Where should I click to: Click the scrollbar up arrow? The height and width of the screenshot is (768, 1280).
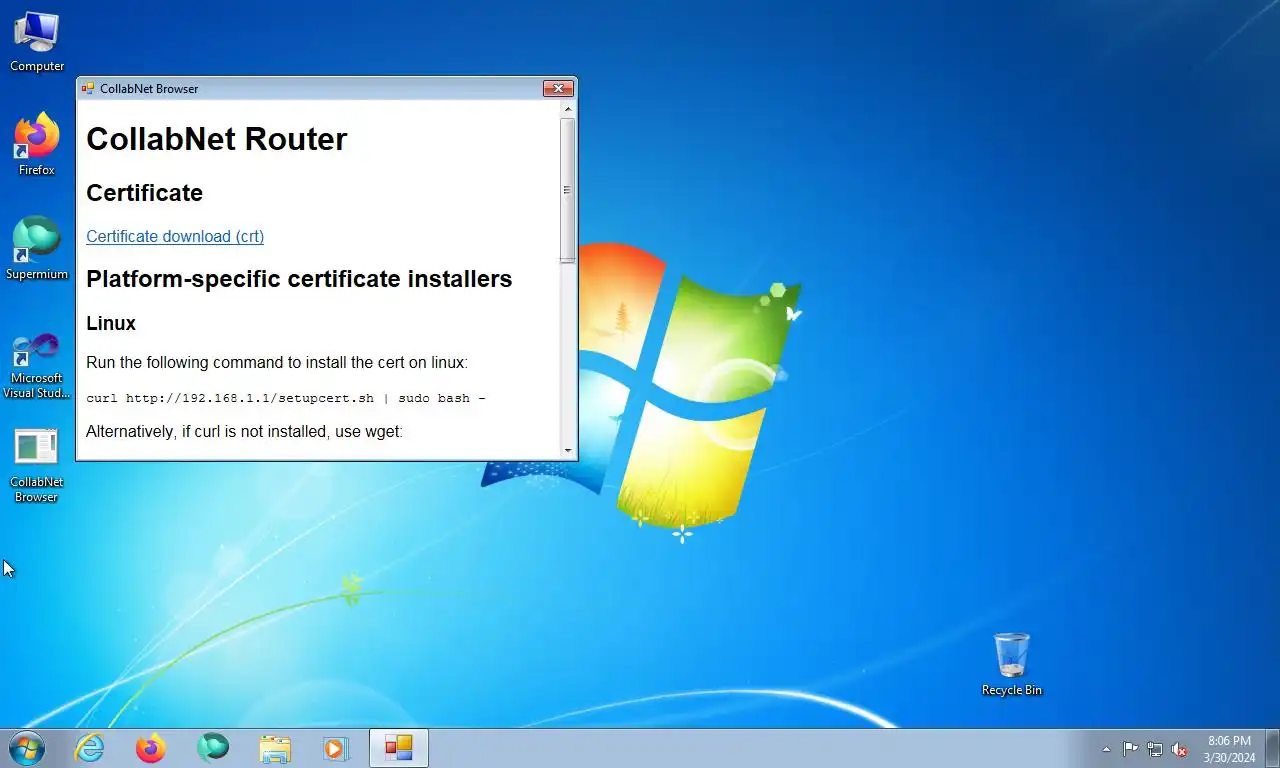[568, 108]
